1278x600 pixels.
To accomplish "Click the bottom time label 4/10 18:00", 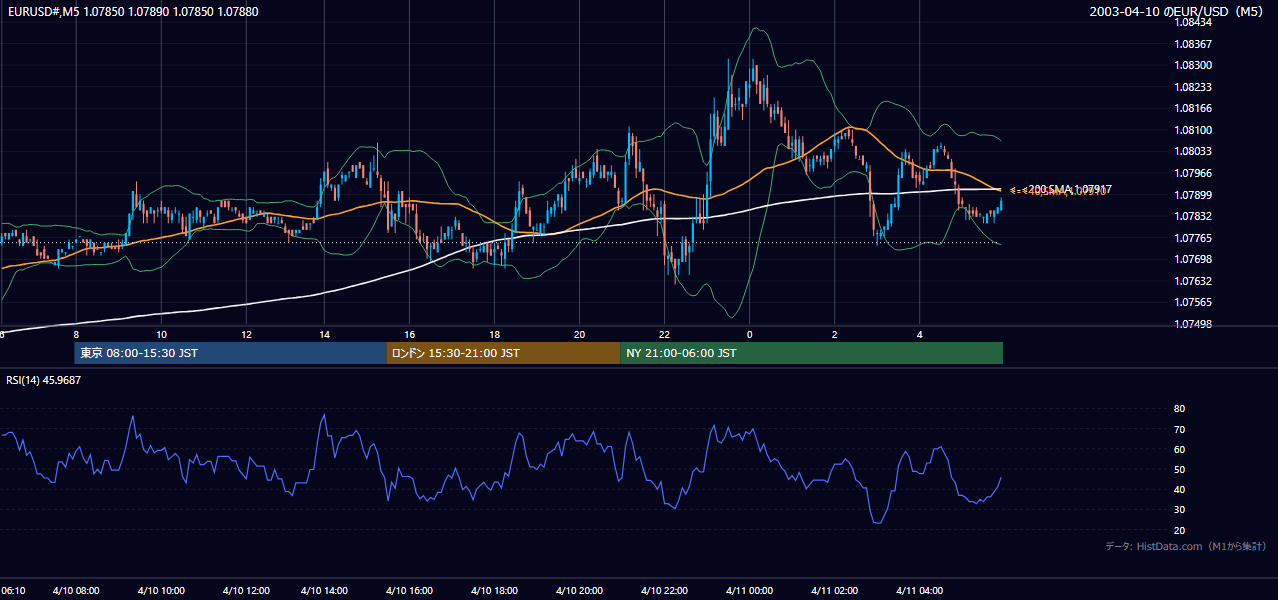I will coord(493,591).
